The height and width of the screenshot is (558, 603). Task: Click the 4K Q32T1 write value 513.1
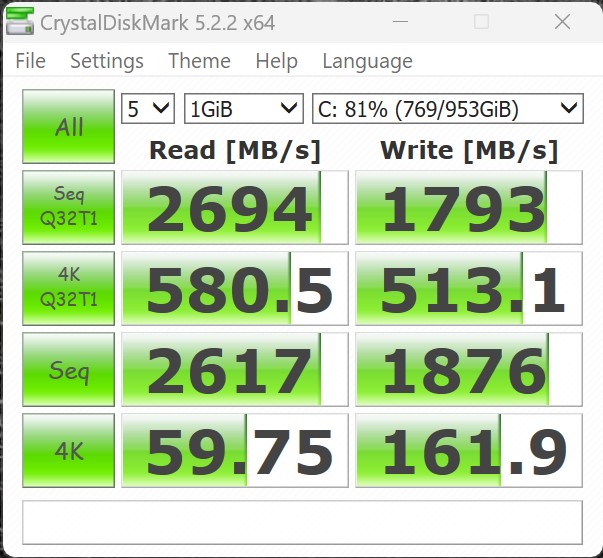tap(469, 288)
